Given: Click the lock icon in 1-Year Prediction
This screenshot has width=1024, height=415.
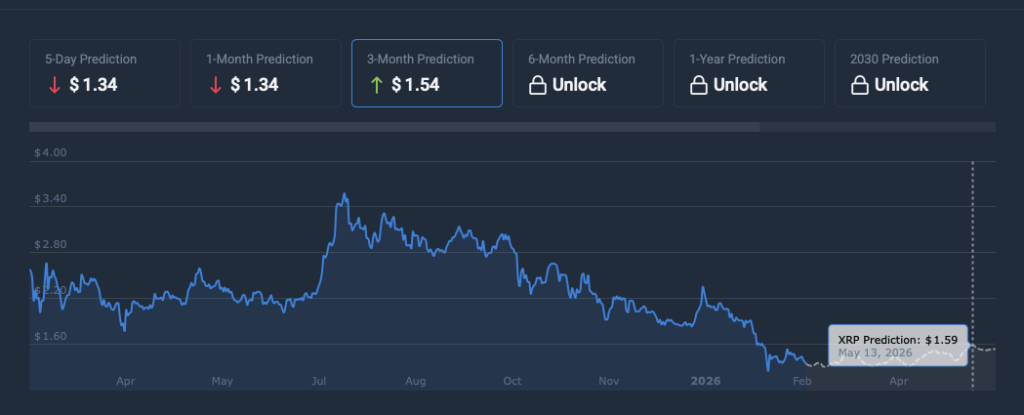Looking at the screenshot, I should (x=699, y=86).
